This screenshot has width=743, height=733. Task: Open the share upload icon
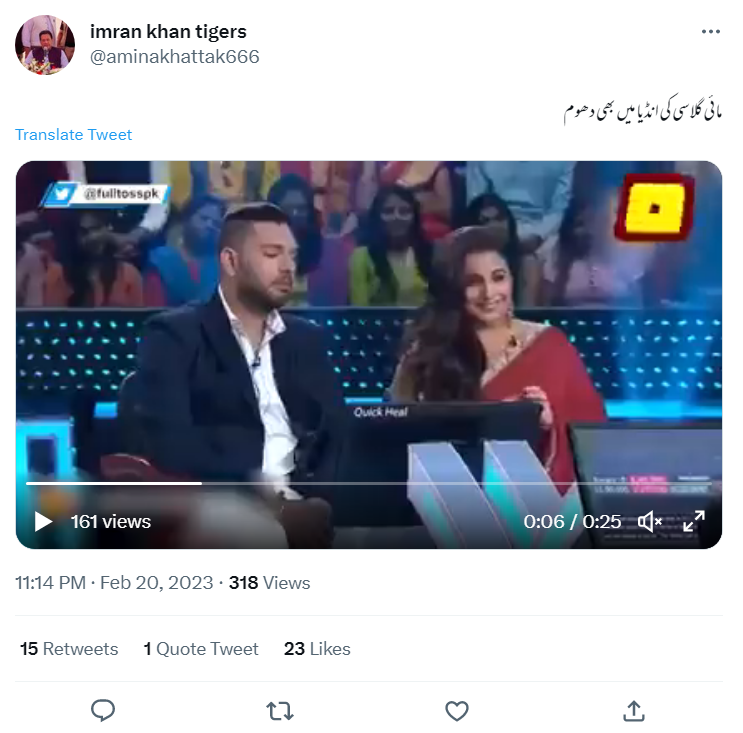[x=634, y=711]
